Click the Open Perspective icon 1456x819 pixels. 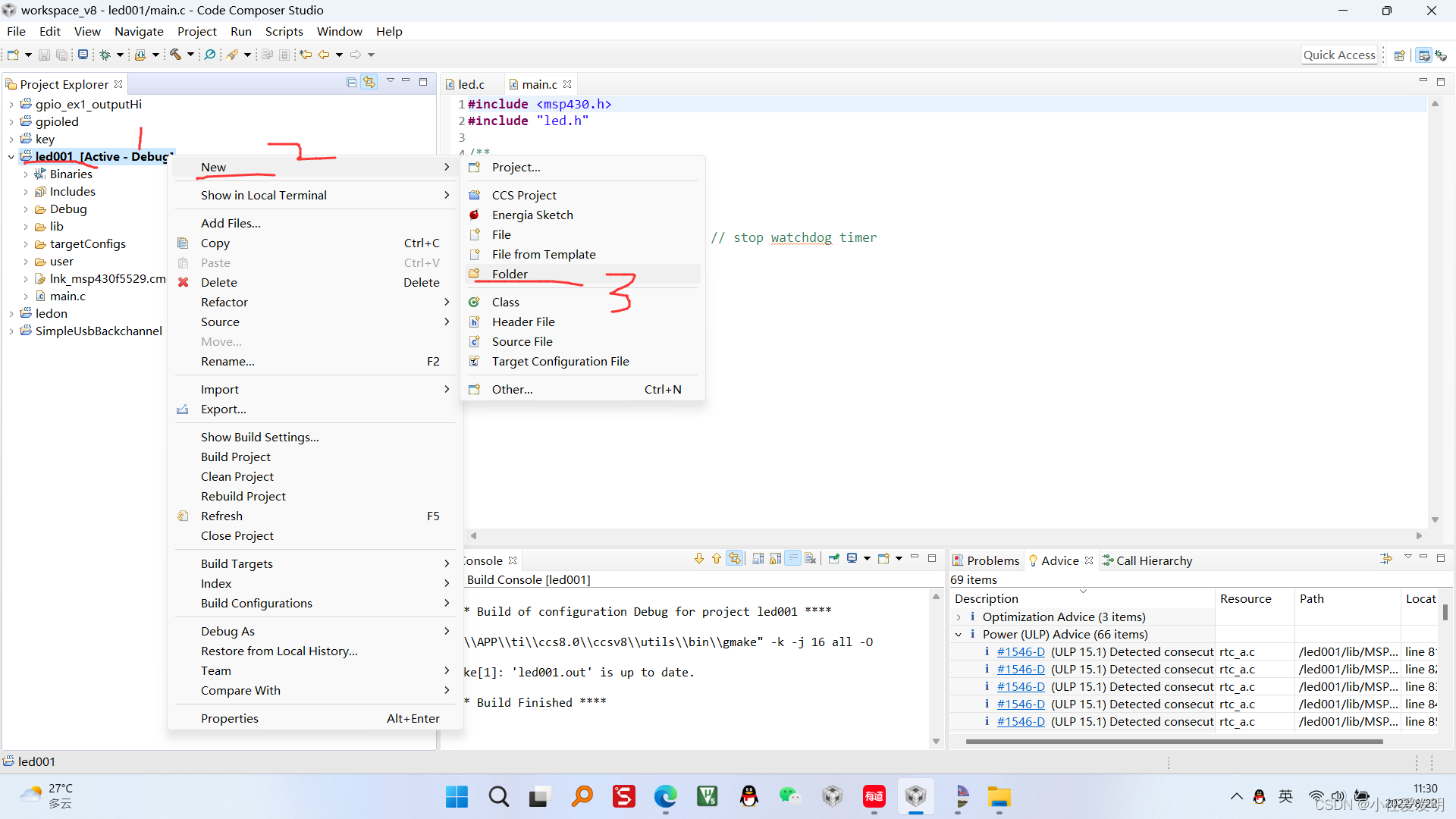1400,55
